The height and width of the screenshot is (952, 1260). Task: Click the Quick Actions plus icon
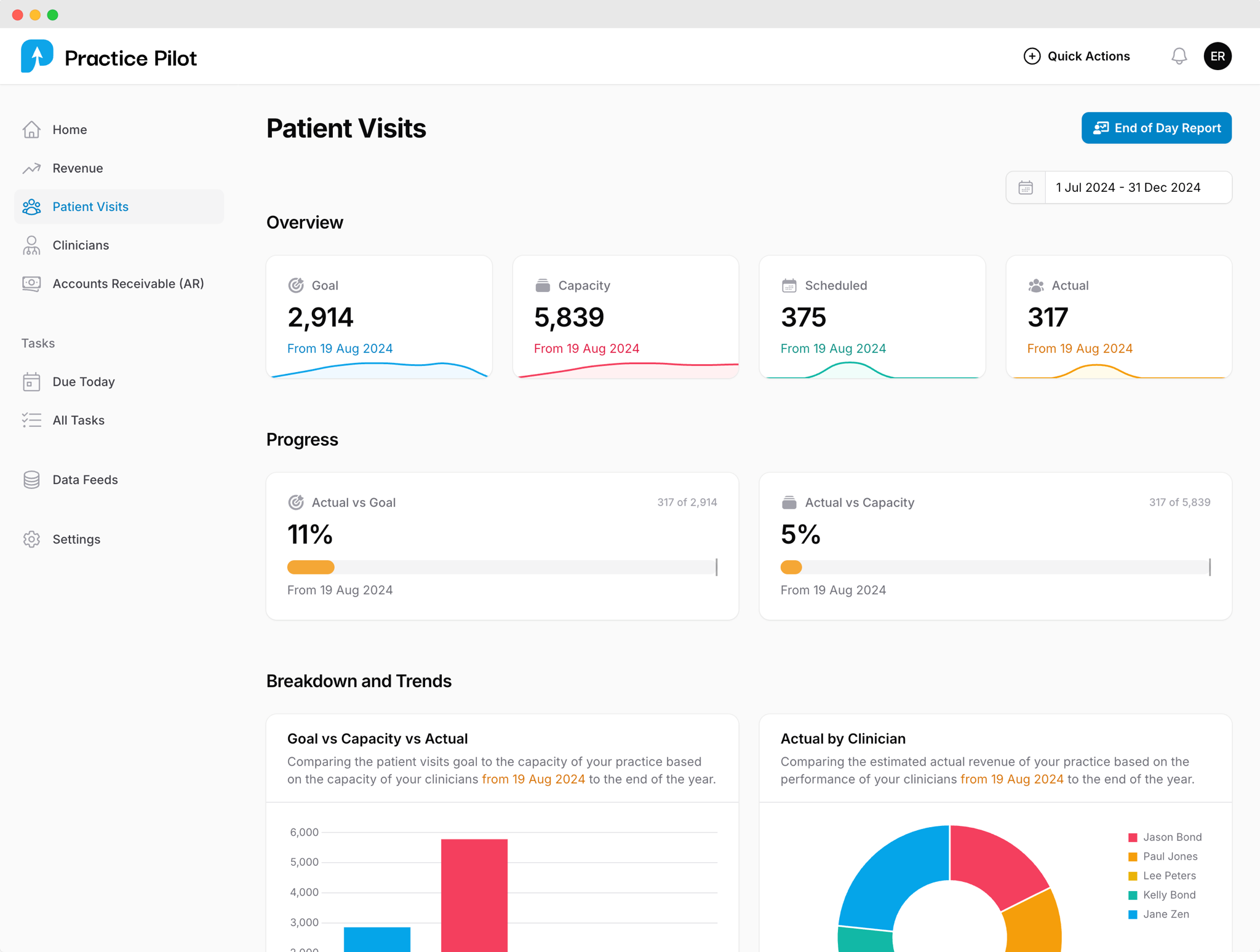[x=1032, y=57]
